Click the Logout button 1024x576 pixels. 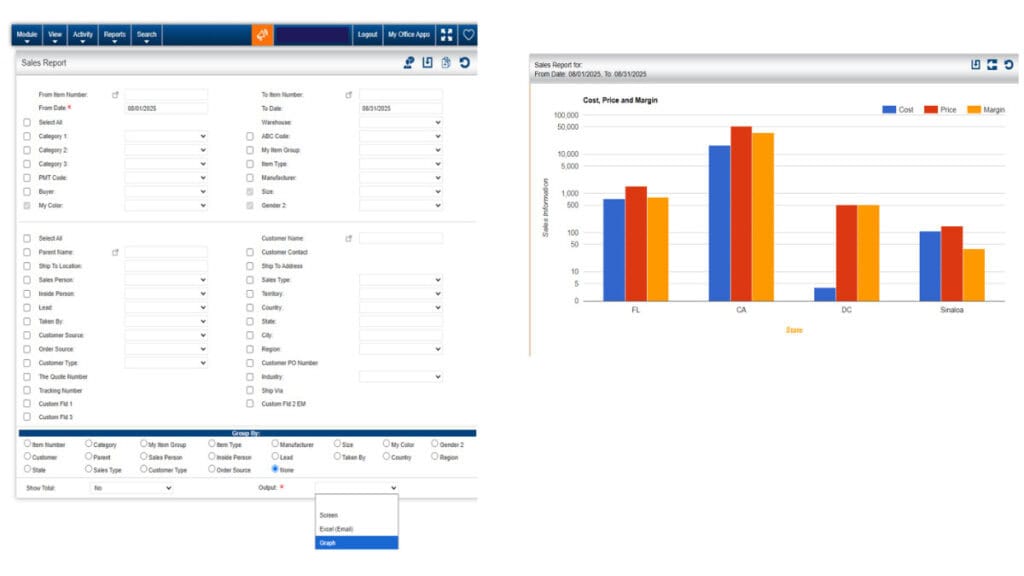[367, 35]
